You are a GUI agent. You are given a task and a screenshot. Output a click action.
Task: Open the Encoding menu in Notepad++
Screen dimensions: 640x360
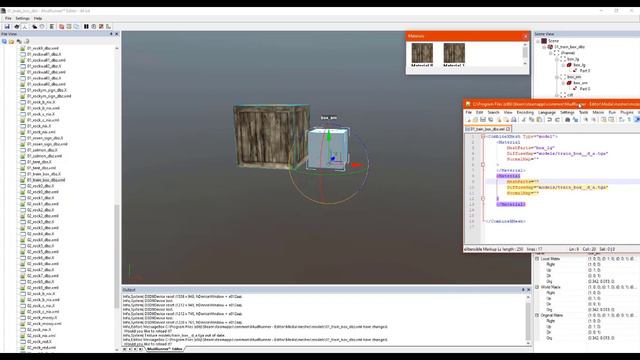[x=525, y=112]
